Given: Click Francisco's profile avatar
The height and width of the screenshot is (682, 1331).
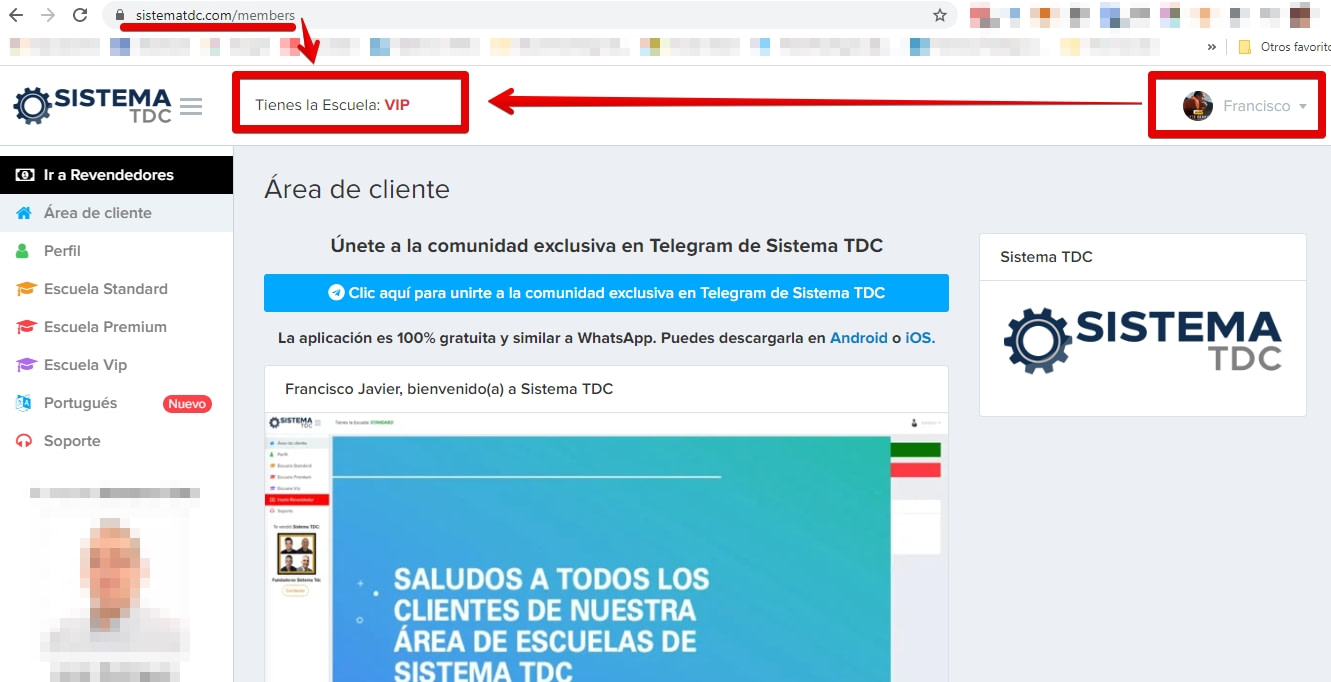Looking at the screenshot, I should point(1198,106).
